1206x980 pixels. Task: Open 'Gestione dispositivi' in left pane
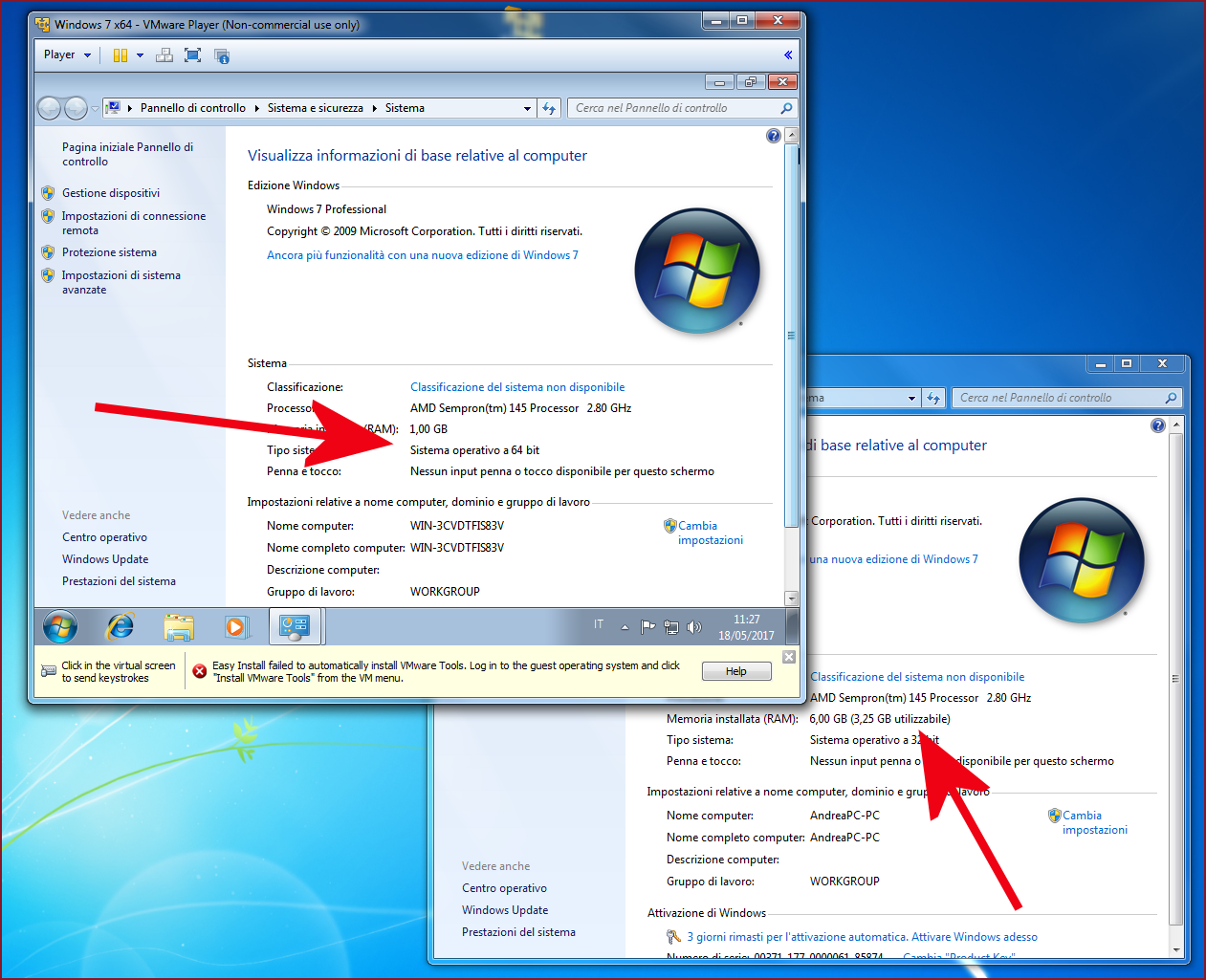pyautogui.click(x=111, y=193)
